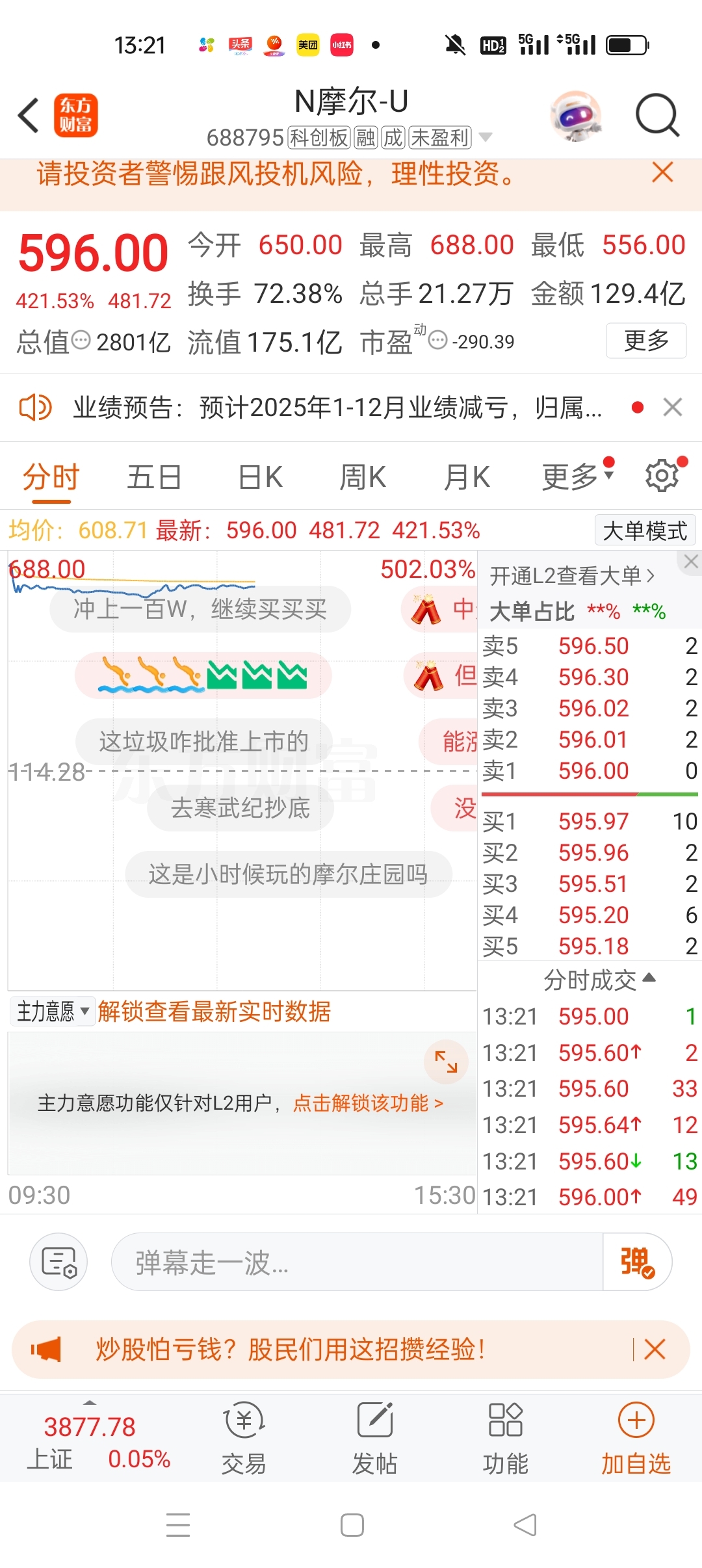
Task: Open the robot AI assistant avatar
Action: coord(575,116)
